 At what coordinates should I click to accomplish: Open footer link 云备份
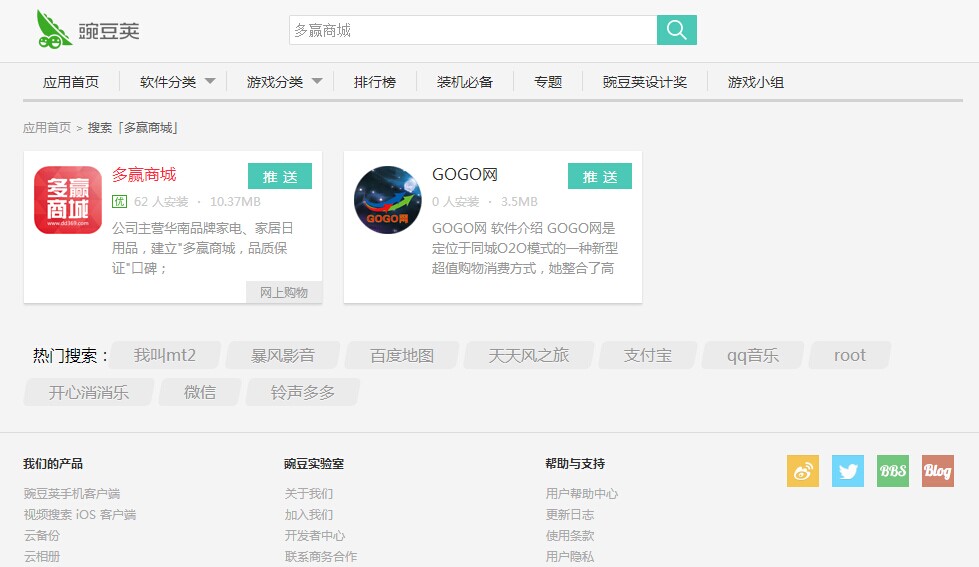42,536
